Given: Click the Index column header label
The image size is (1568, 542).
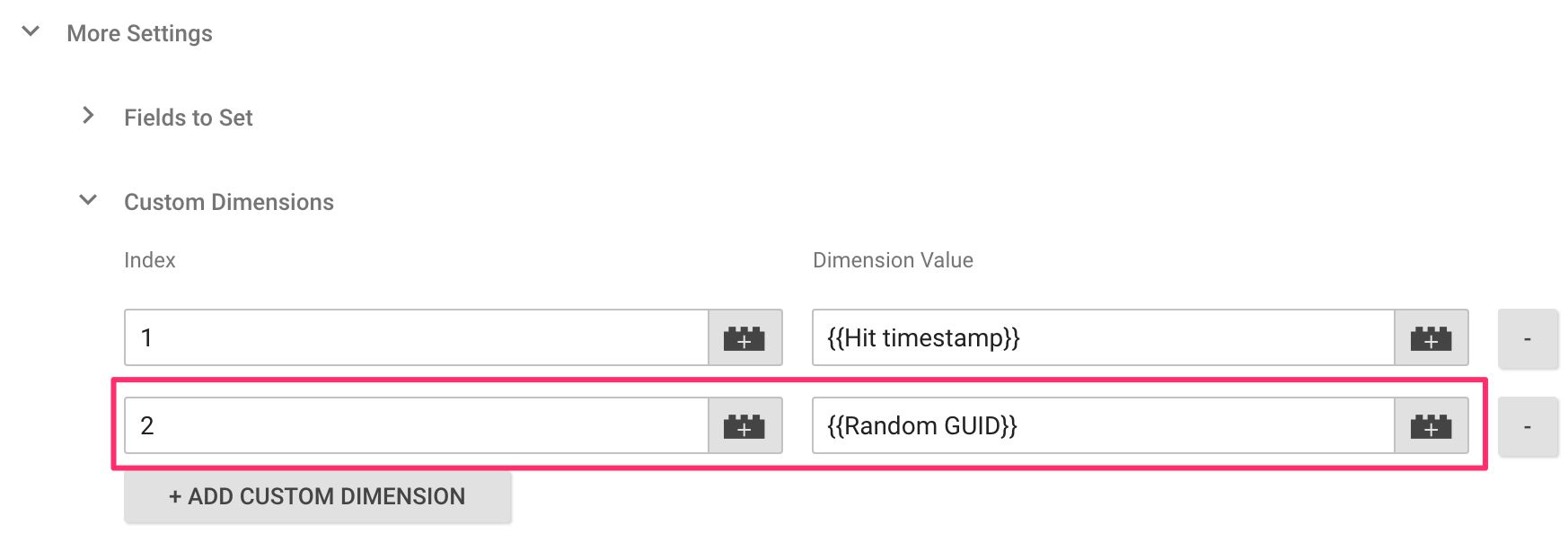Looking at the screenshot, I should tap(150, 260).
